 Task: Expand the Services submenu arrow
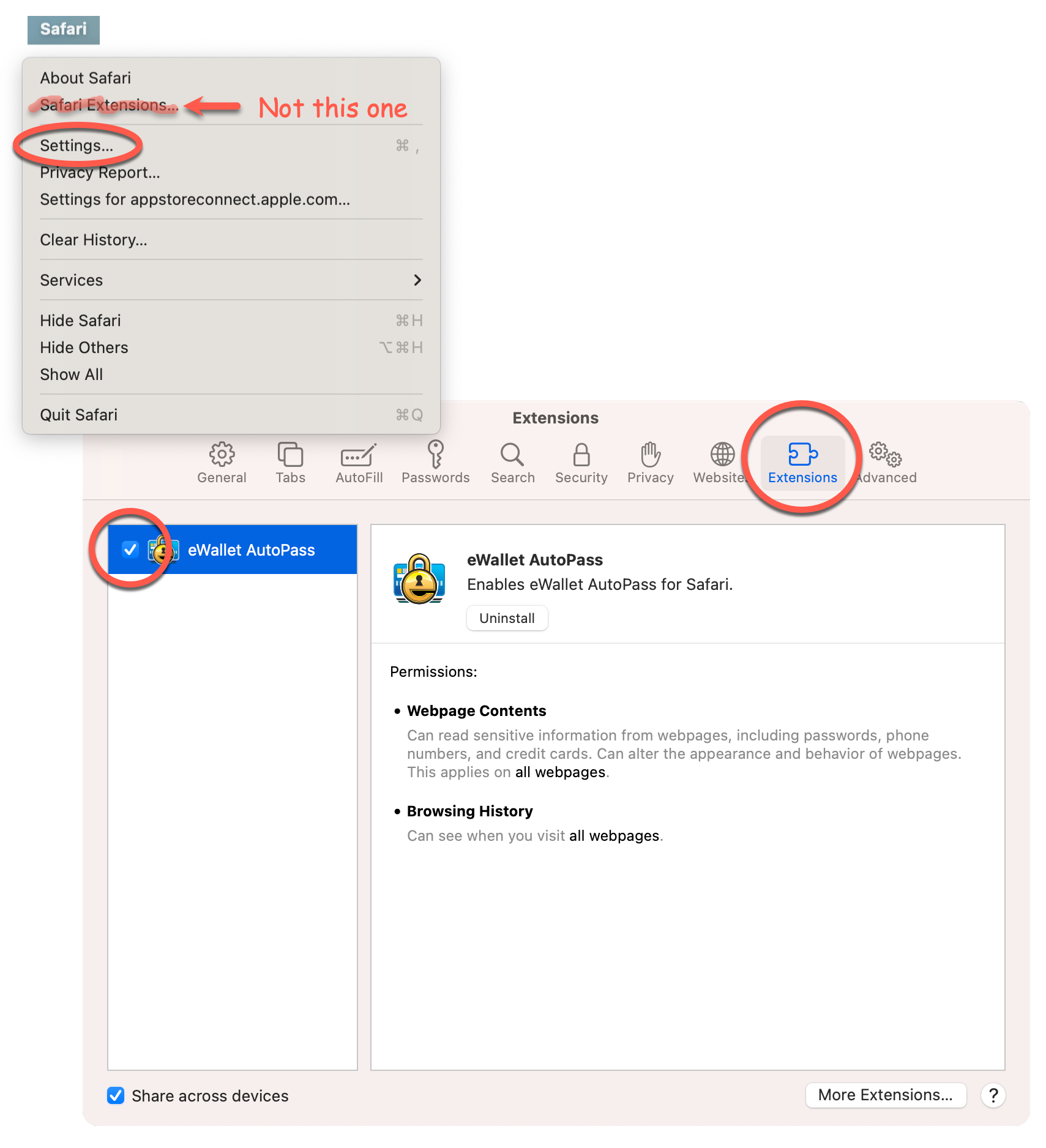click(x=417, y=280)
